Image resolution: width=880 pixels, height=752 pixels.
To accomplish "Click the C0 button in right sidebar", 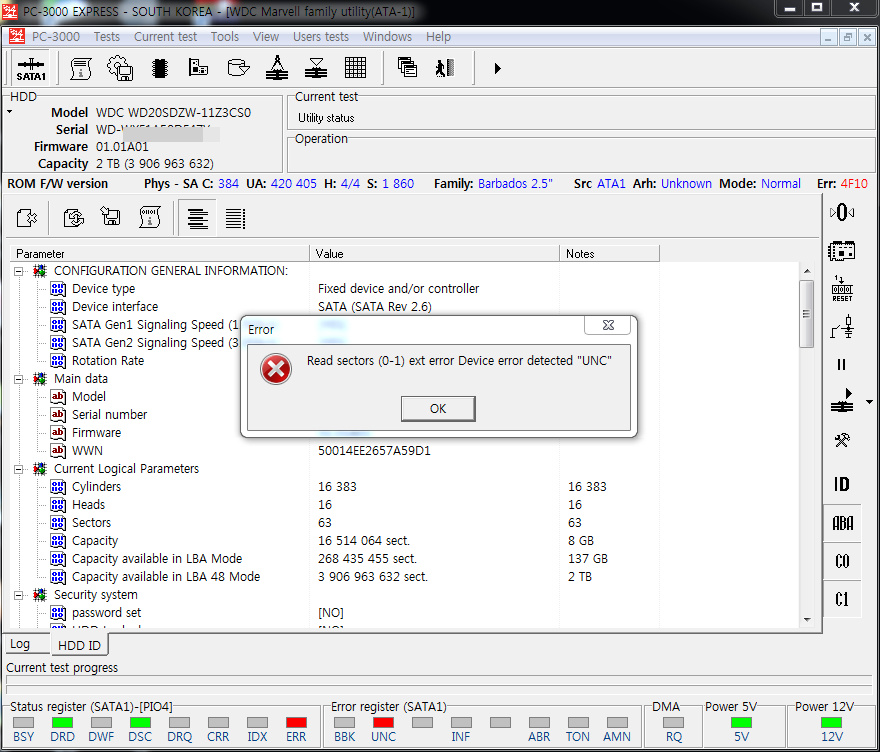I will tap(842, 561).
